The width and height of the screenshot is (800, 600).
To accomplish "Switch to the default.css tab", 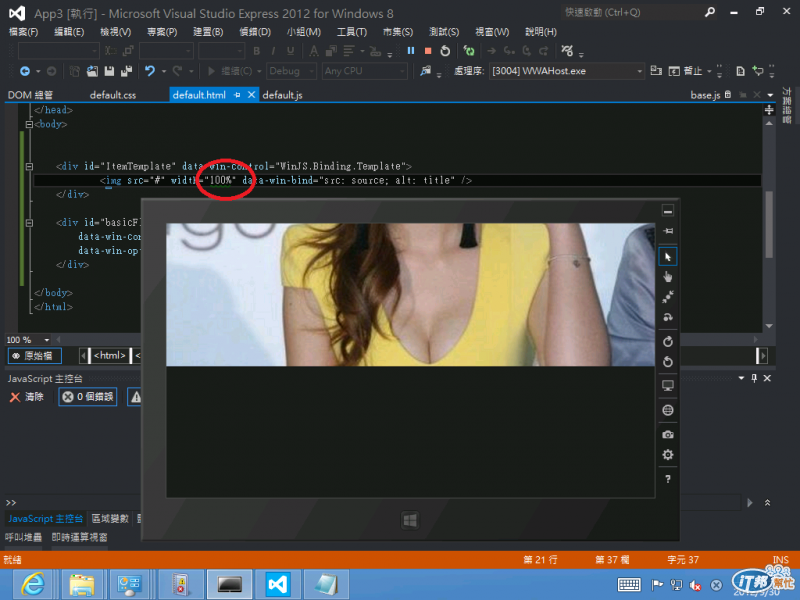I will (x=113, y=95).
